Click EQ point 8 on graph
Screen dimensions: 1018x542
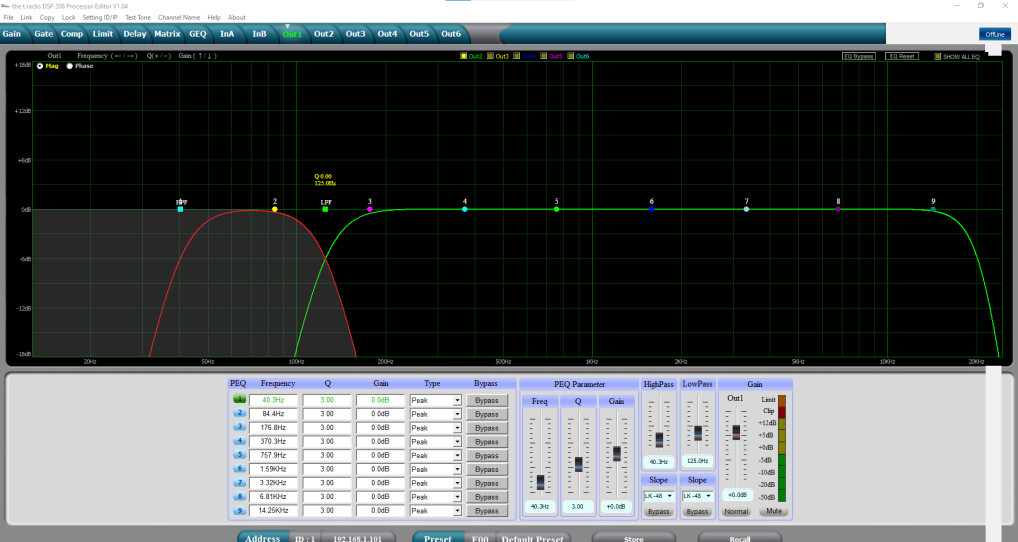coord(838,209)
